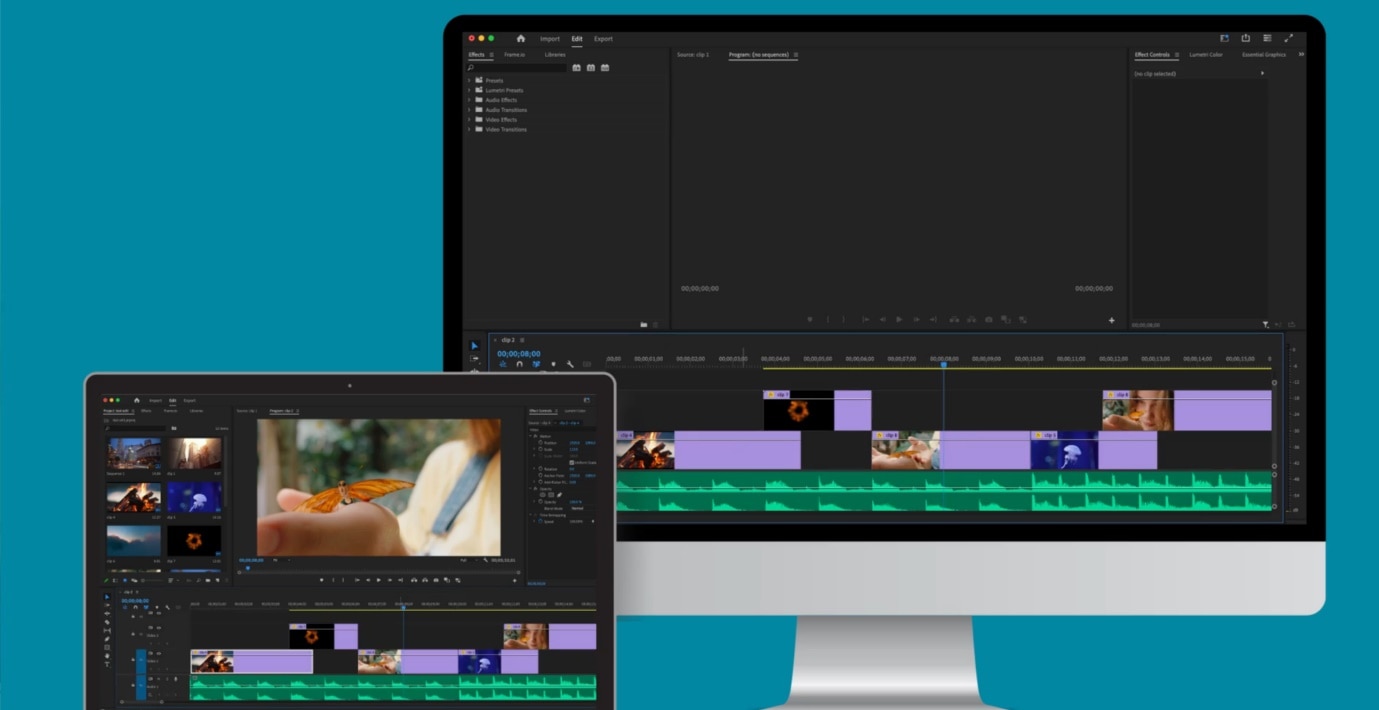Toggle Linked Selection in the monitor timeline
Image resolution: width=1379 pixels, height=710 pixels.
[x=536, y=365]
